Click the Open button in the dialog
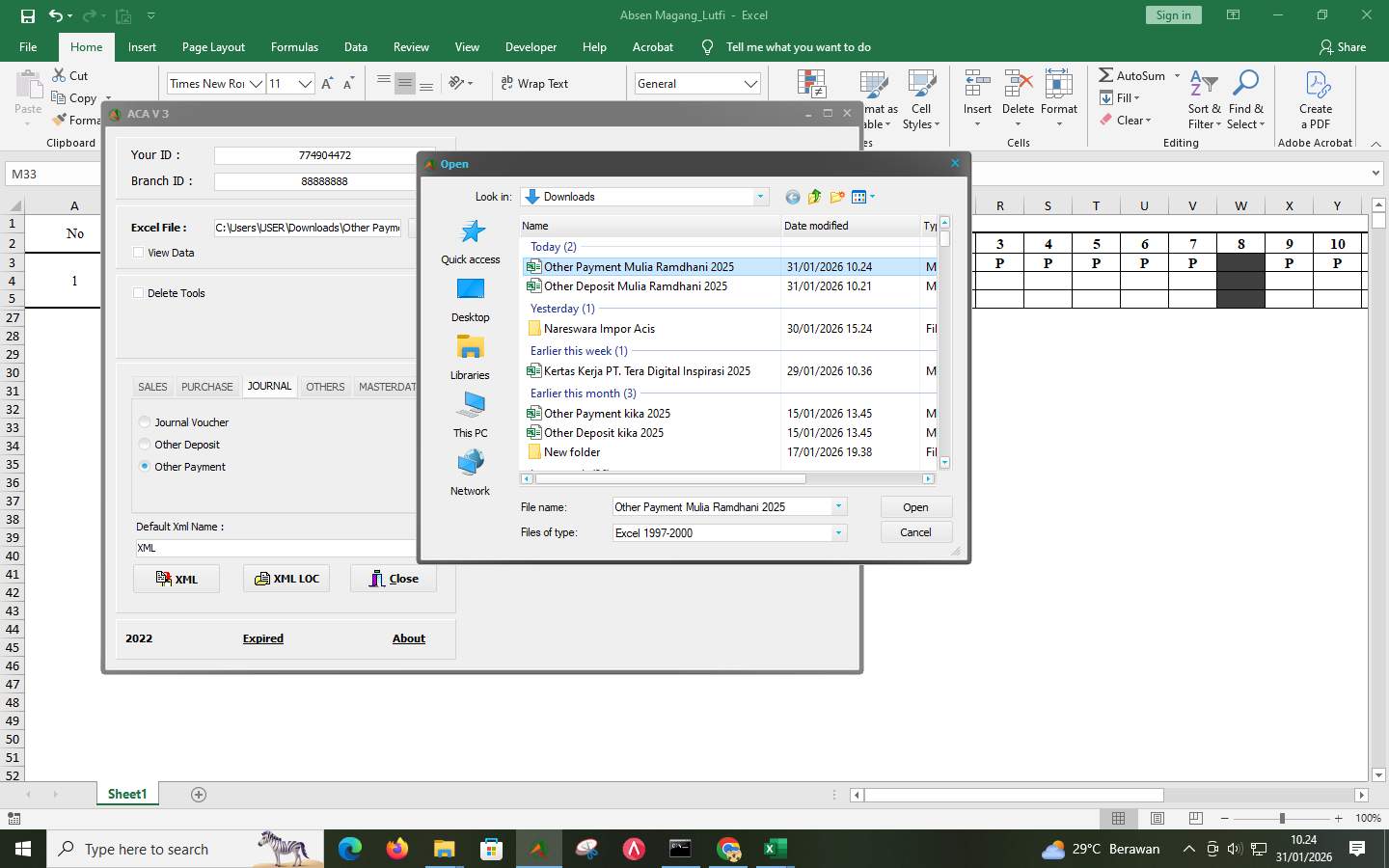Image resolution: width=1389 pixels, height=868 pixels. tap(914, 506)
